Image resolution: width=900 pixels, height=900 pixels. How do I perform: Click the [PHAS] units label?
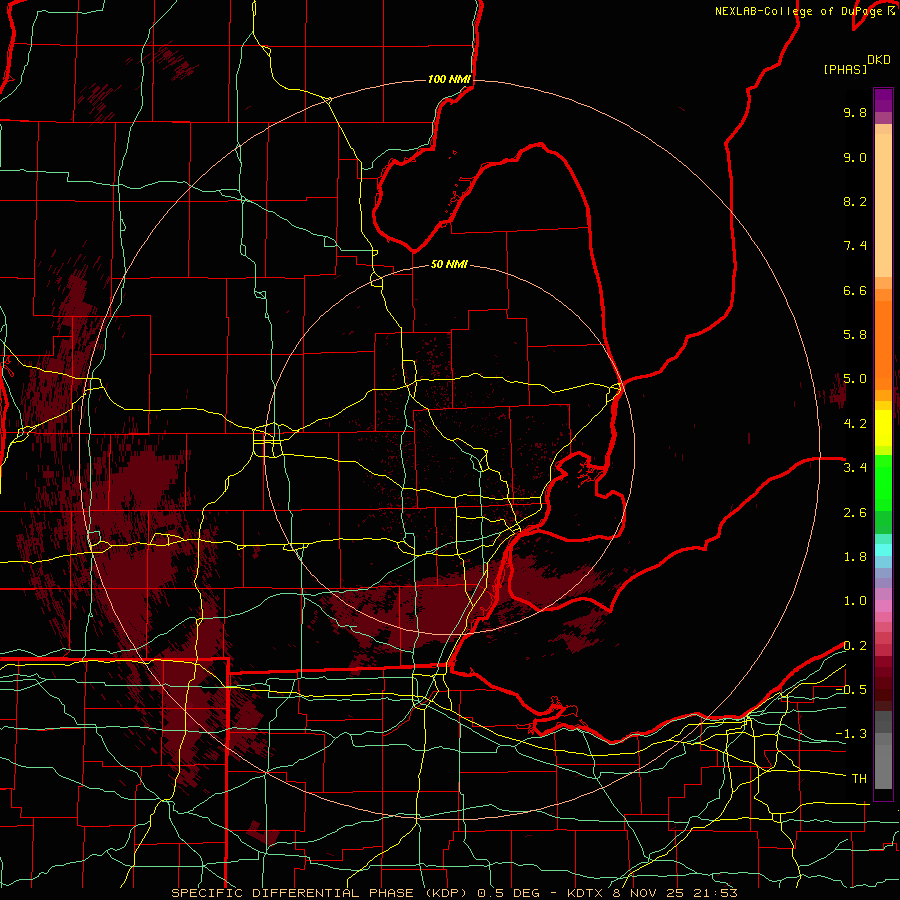coord(845,70)
